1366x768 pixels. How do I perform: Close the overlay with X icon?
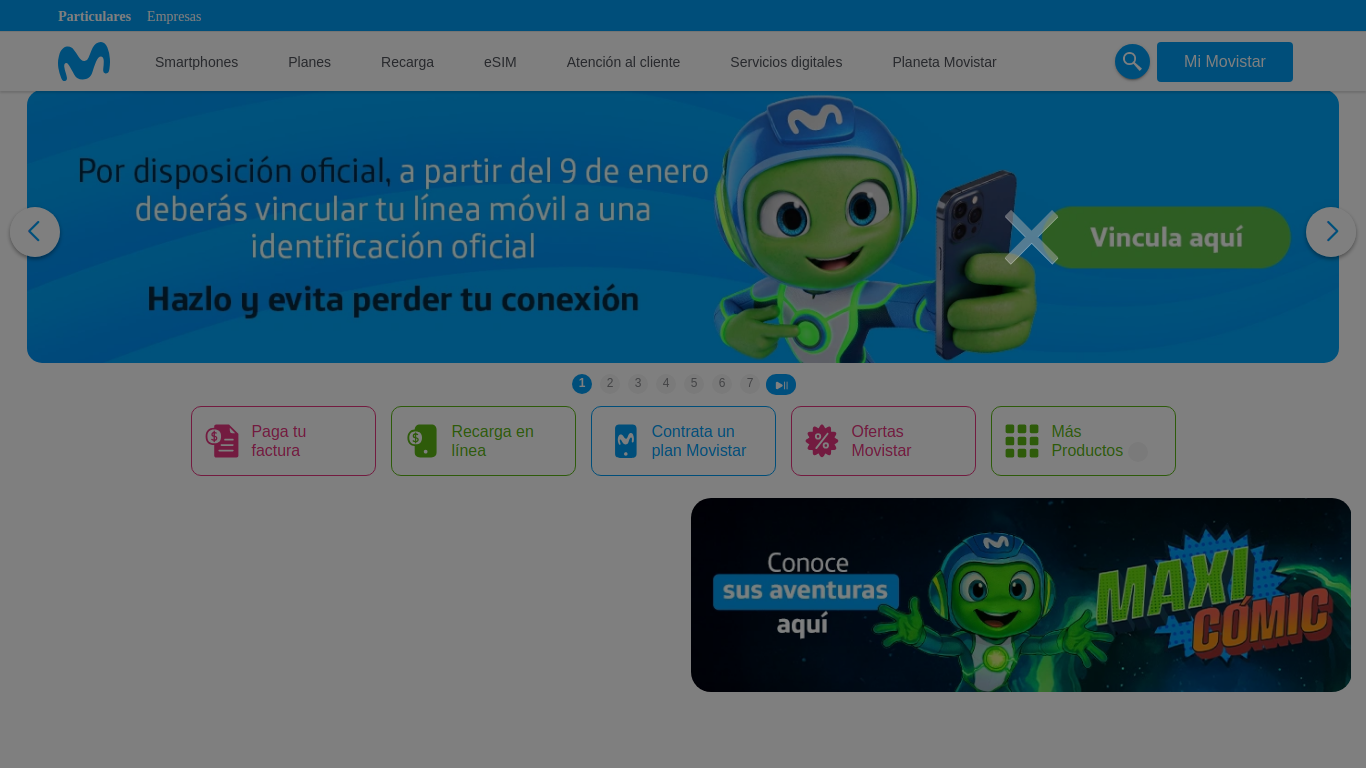point(1031,238)
